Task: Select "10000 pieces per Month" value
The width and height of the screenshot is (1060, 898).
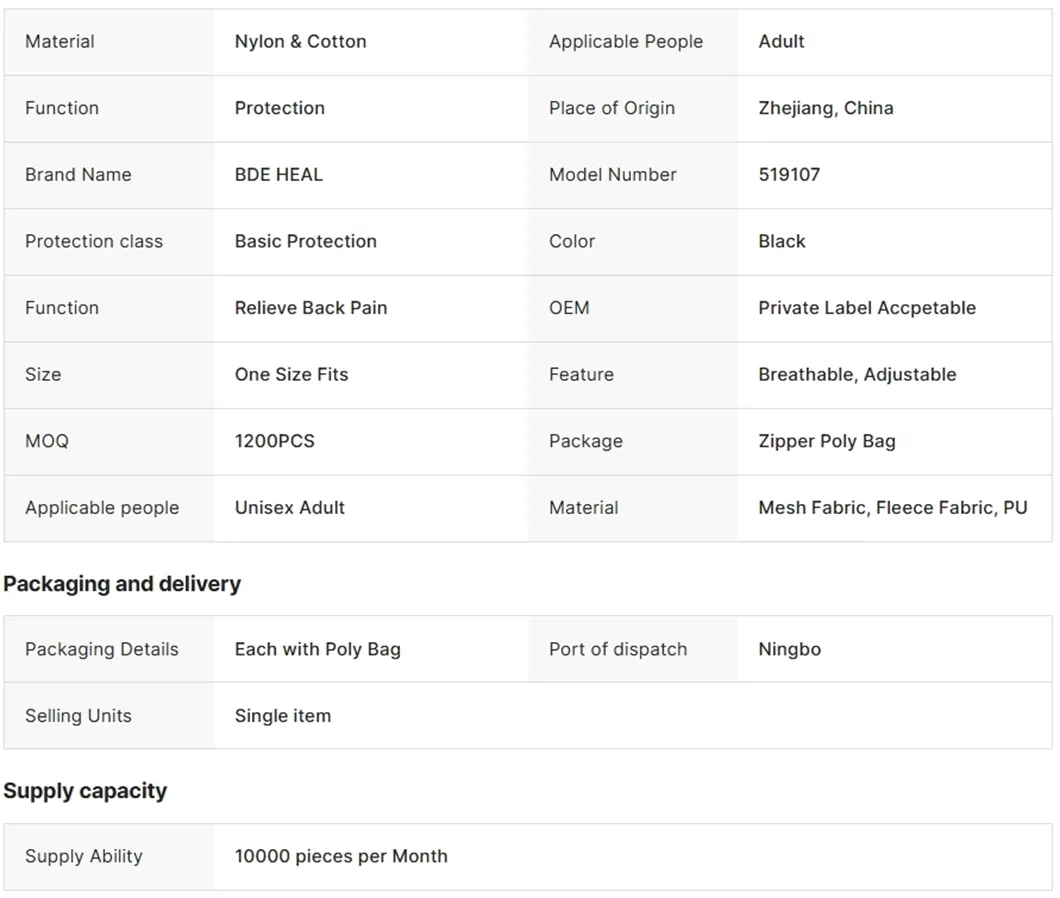Action: pyautogui.click(x=340, y=856)
